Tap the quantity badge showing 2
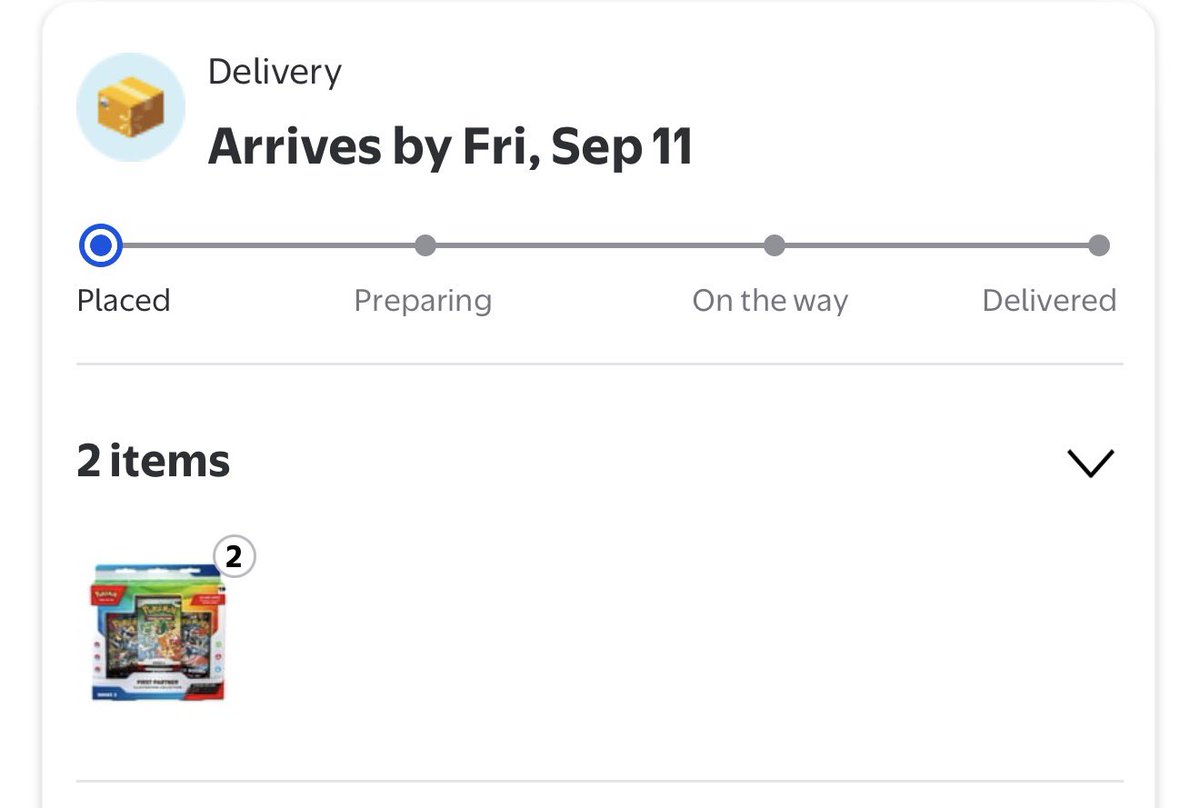The image size is (1200, 808). tap(234, 557)
